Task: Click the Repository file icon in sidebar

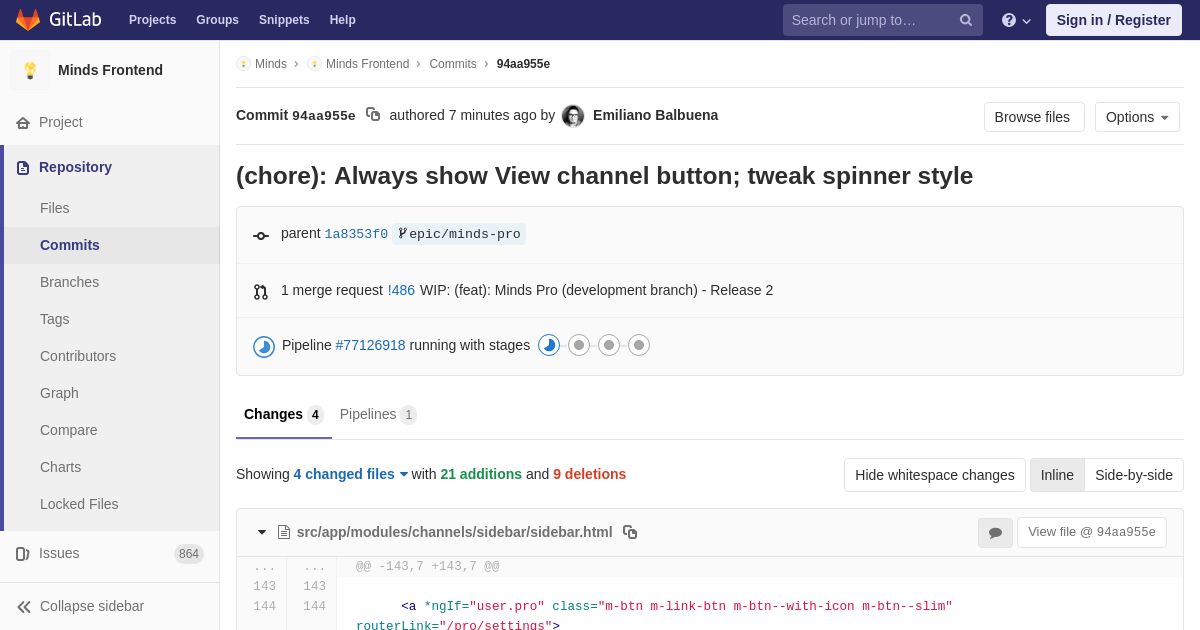Action: pyautogui.click(x=23, y=168)
